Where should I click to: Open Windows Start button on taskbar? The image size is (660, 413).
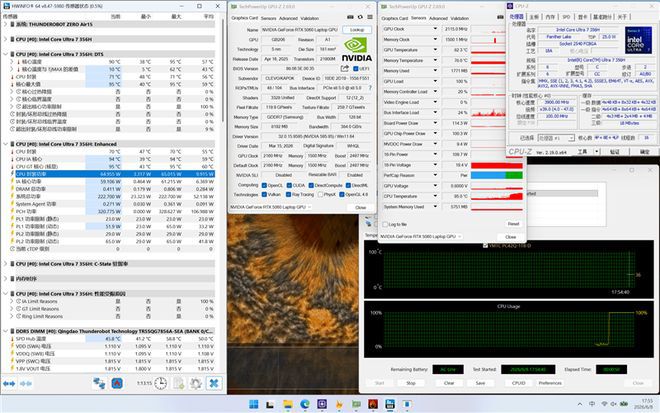click(254, 404)
